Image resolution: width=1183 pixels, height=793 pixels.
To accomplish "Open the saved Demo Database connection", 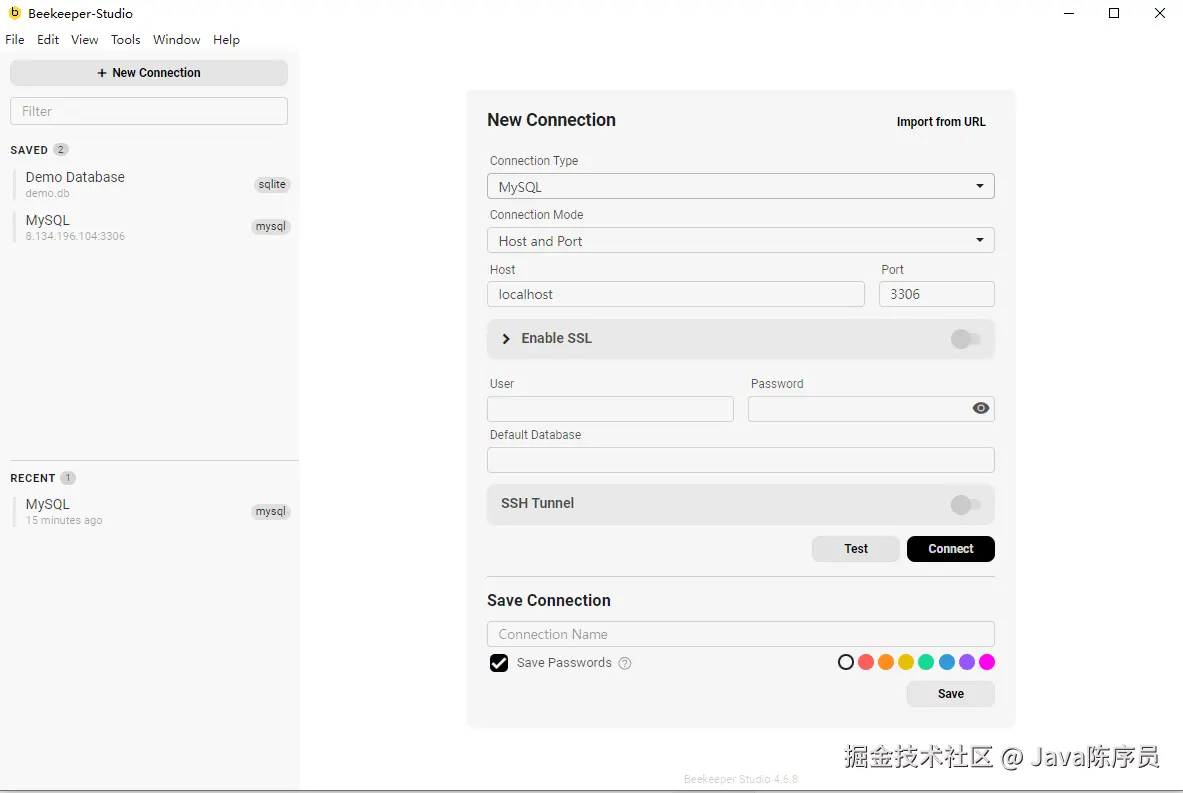I will (151, 185).
